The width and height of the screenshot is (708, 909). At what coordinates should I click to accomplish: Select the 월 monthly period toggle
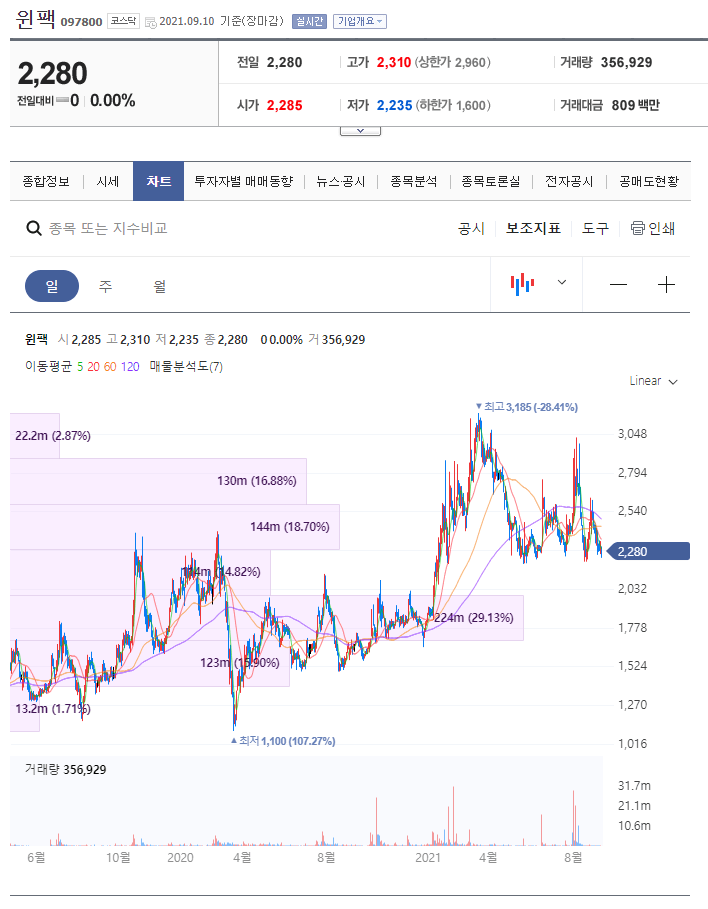(159, 286)
